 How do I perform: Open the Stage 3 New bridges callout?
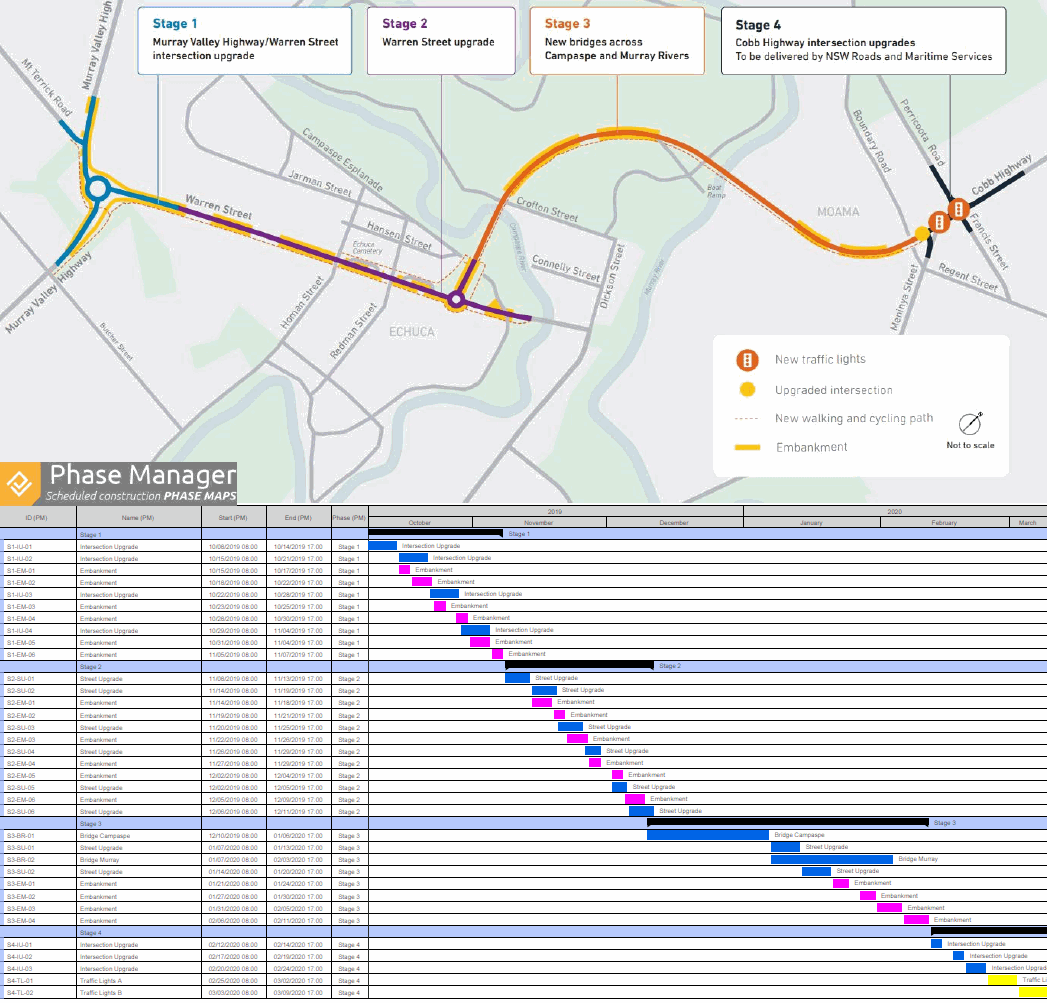[x=617, y=41]
